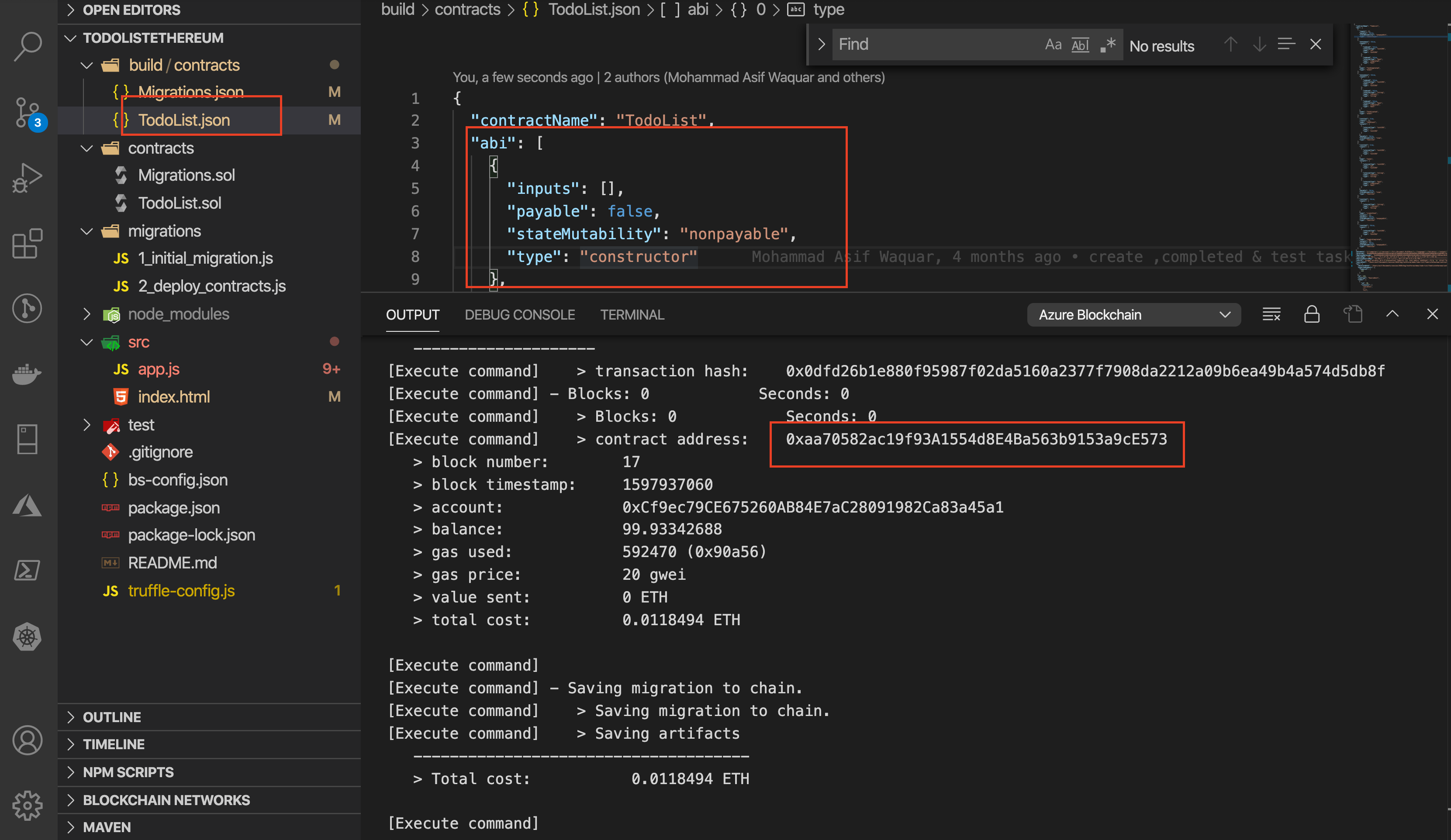The image size is (1451, 840).
Task: Click inside the Find input field
Action: [x=933, y=44]
